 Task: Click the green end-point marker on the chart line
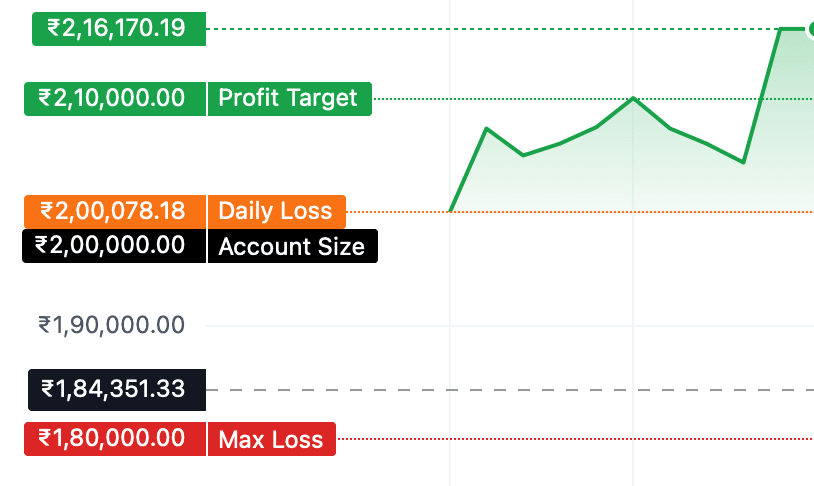[811, 29]
